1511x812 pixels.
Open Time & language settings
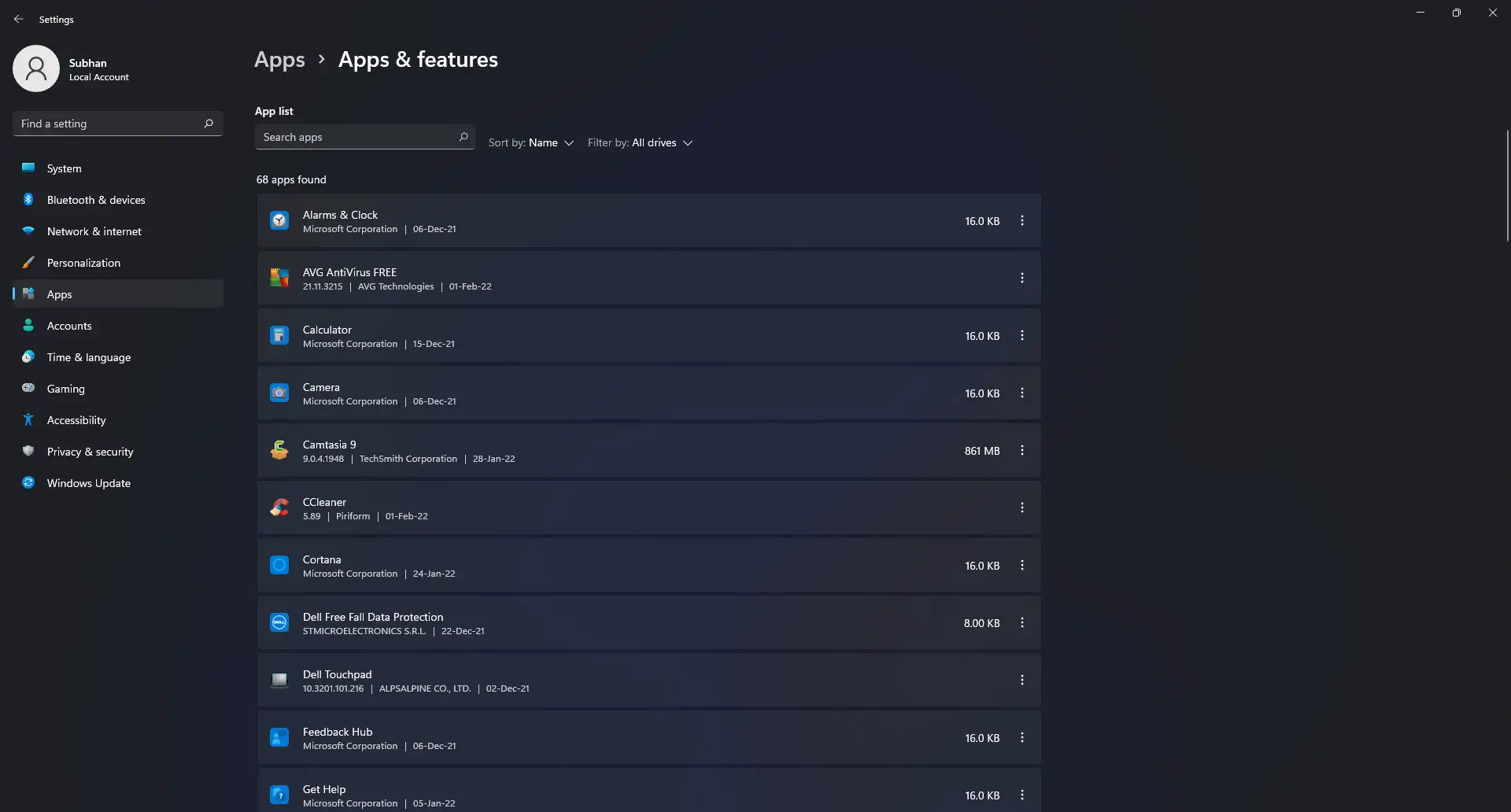[118, 357]
